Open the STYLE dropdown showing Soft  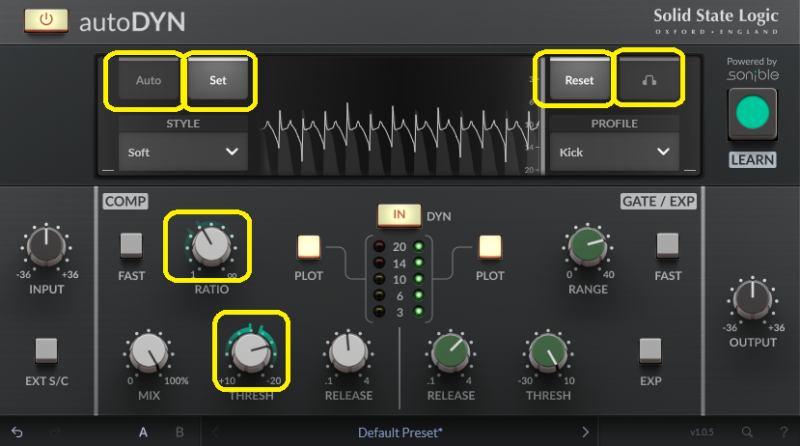coord(181,152)
